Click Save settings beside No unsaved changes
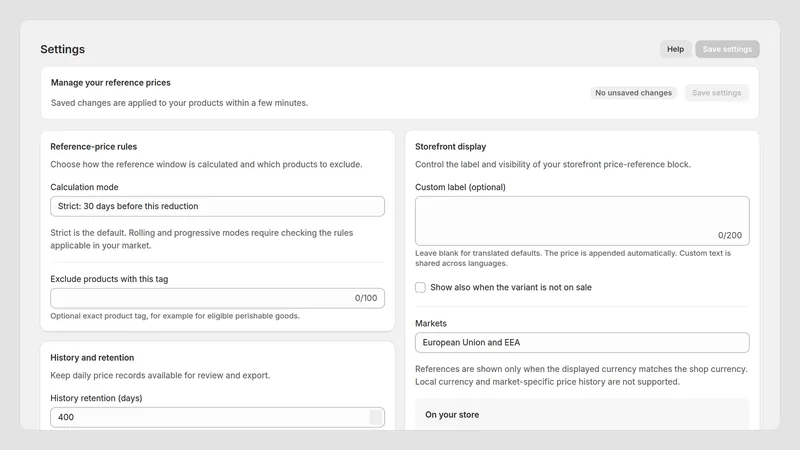Viewport: 800px width, 450px height. click(x=716, y=93)
